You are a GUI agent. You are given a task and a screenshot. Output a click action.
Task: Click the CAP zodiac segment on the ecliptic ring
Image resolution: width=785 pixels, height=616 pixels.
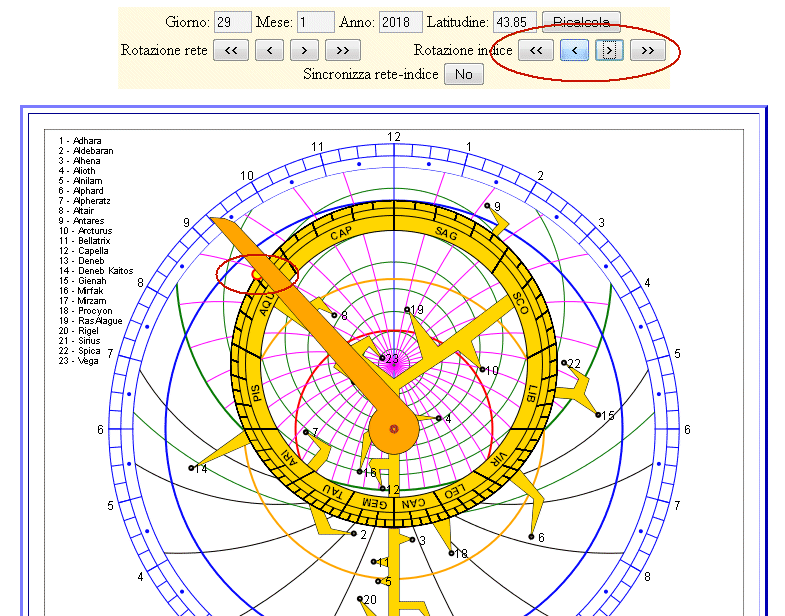coord(341,233)
